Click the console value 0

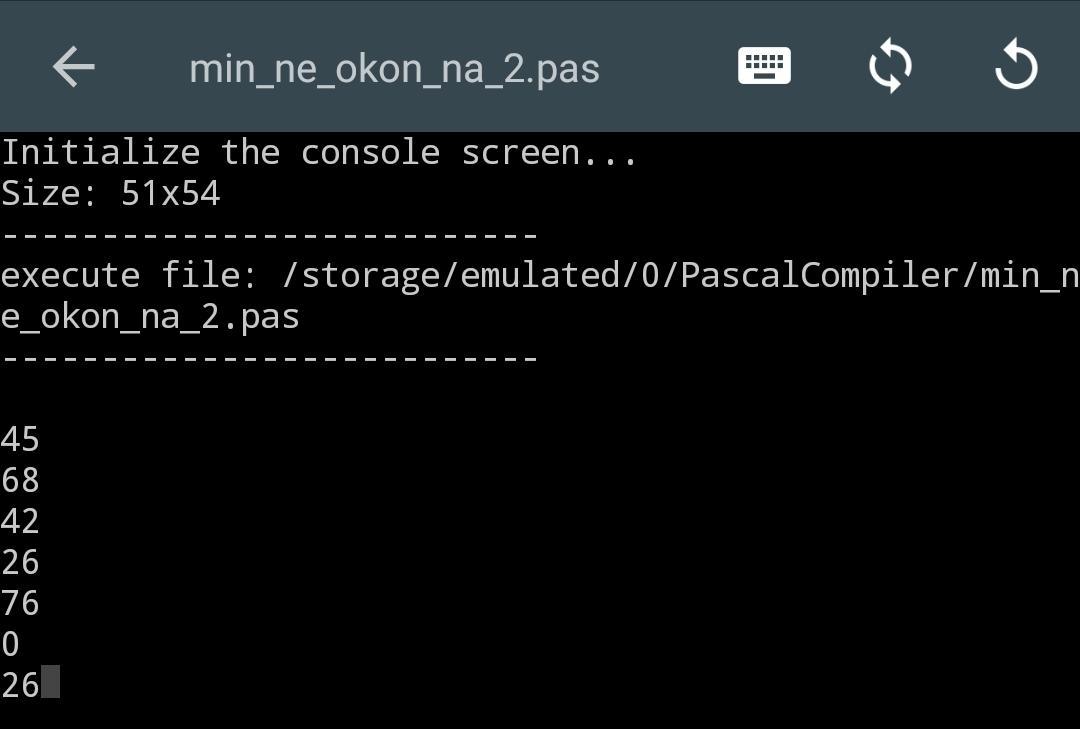click(x=10, y=645)
